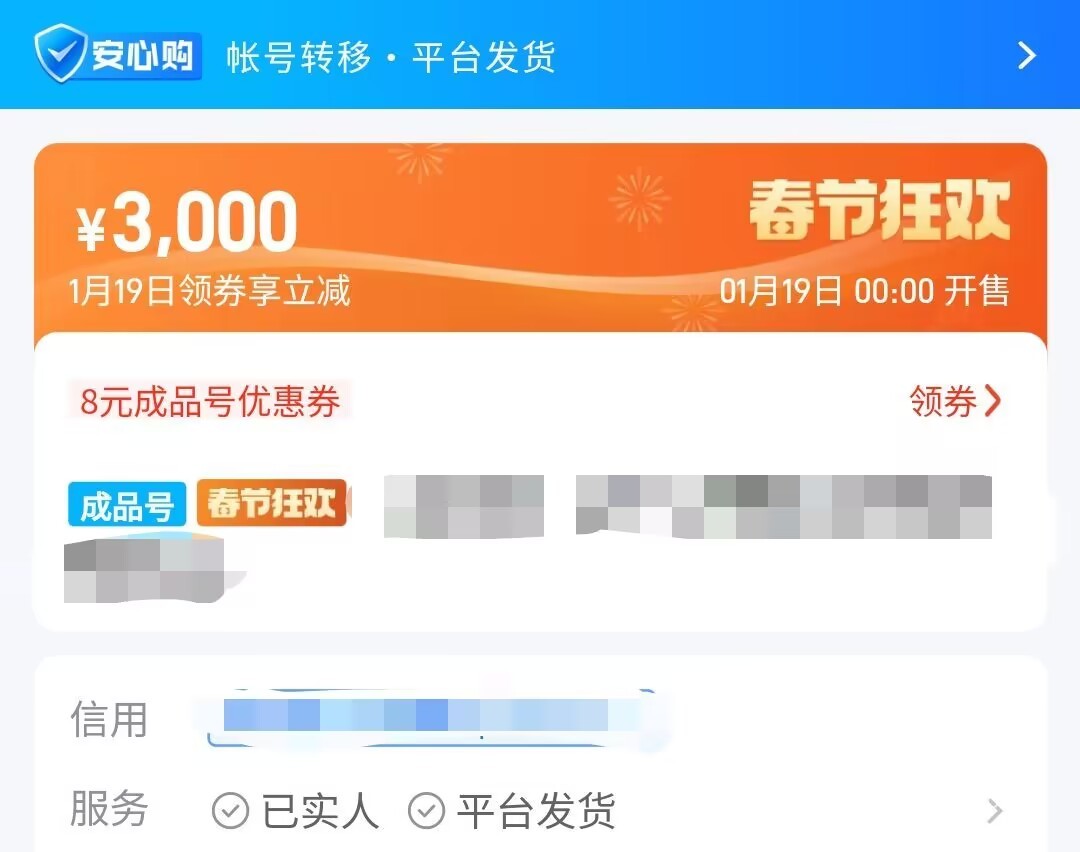
Task: Tap the 已实人 service label
Action: (320, 811)
